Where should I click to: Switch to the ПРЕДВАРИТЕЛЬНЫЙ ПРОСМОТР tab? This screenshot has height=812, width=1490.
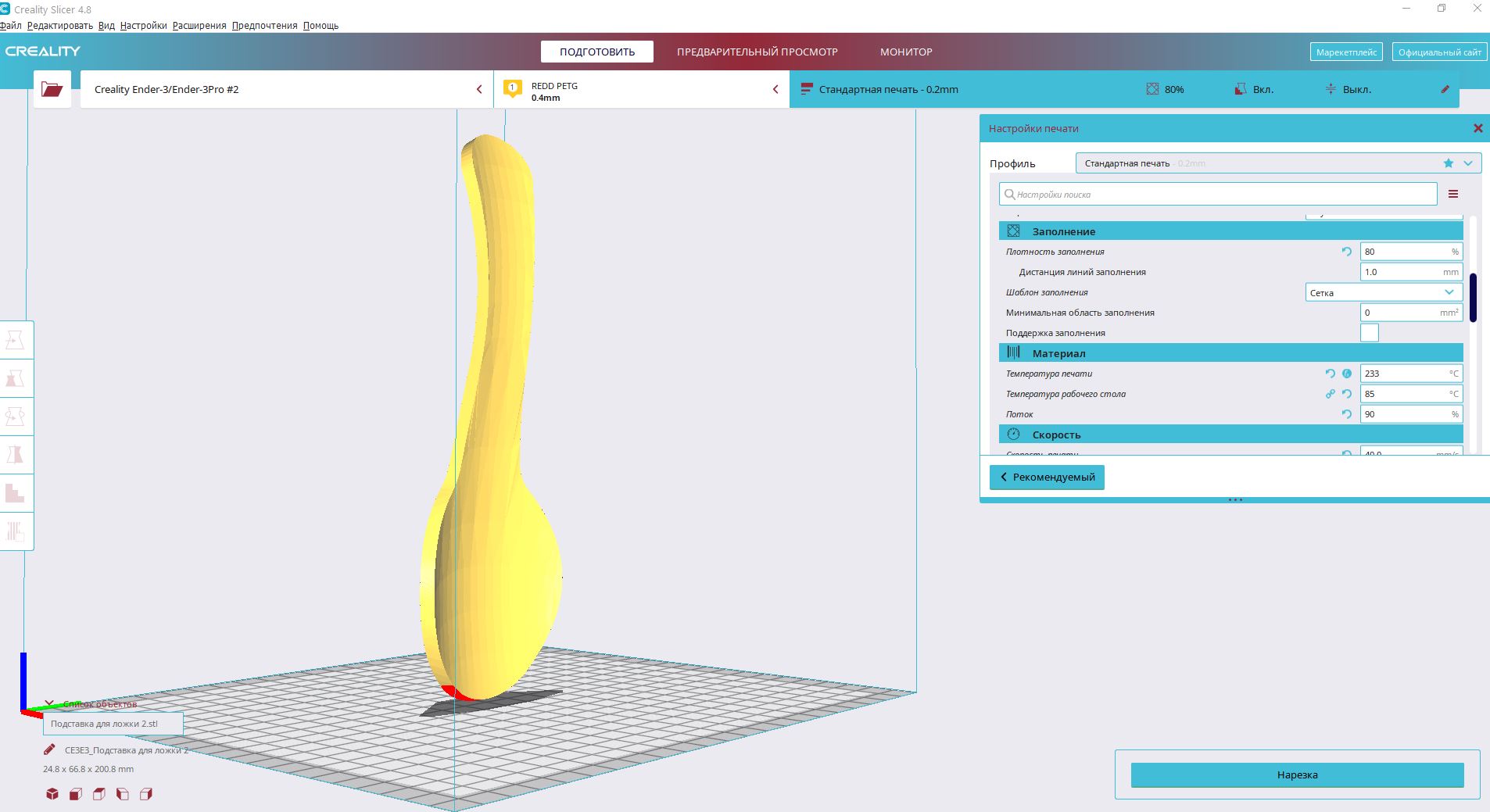(758, 52)
